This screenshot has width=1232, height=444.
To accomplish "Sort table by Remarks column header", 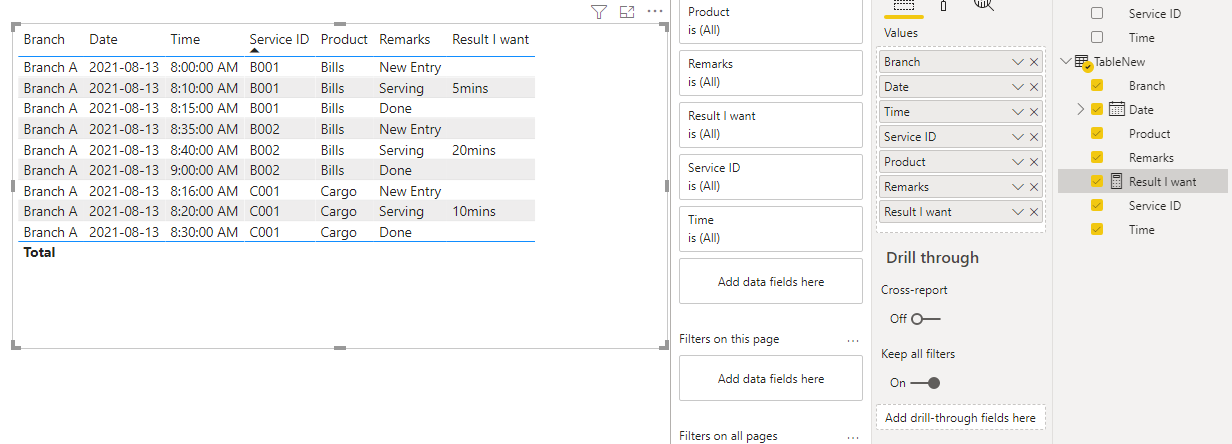I will coord(404,40).
